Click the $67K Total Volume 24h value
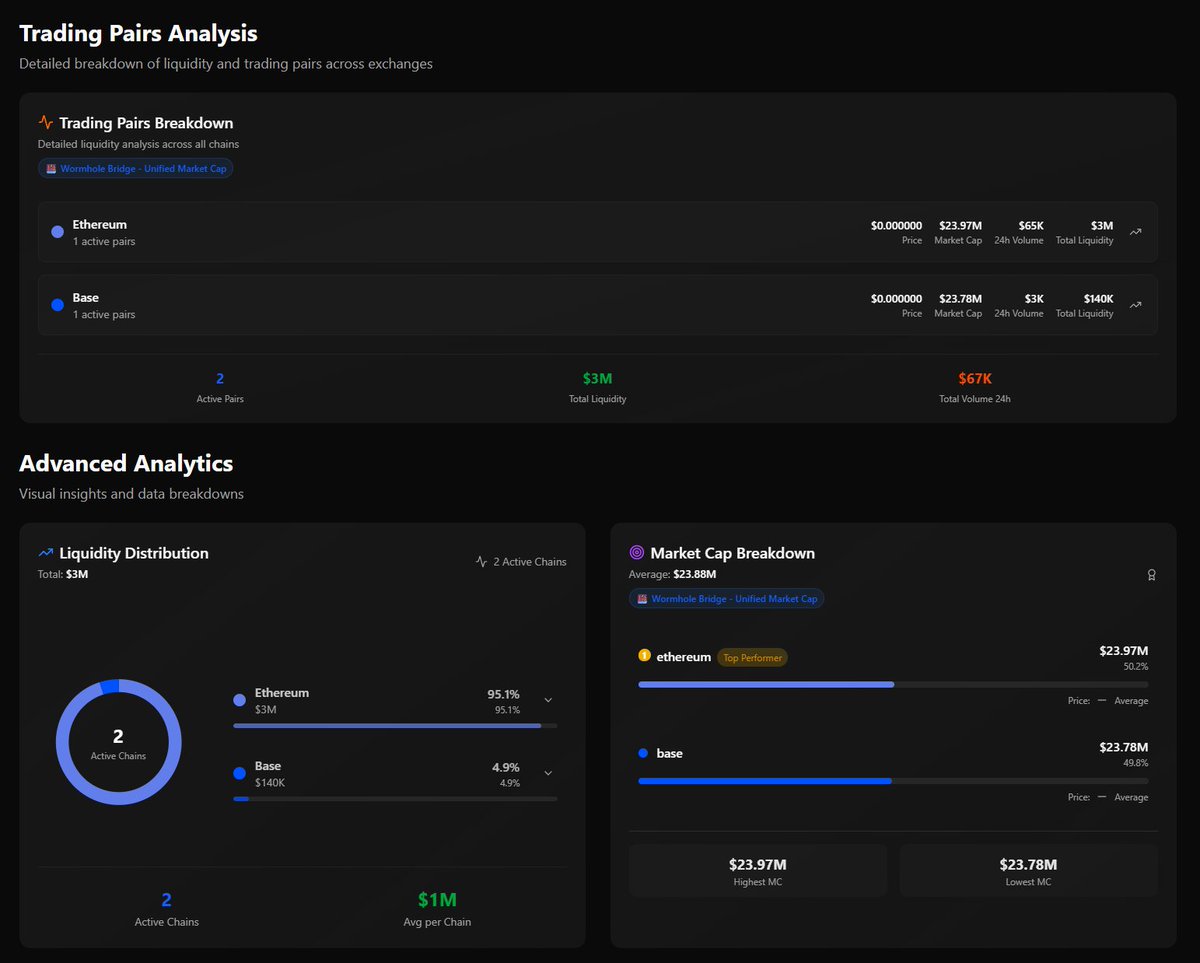1200x963 pixels. (975, 378)
